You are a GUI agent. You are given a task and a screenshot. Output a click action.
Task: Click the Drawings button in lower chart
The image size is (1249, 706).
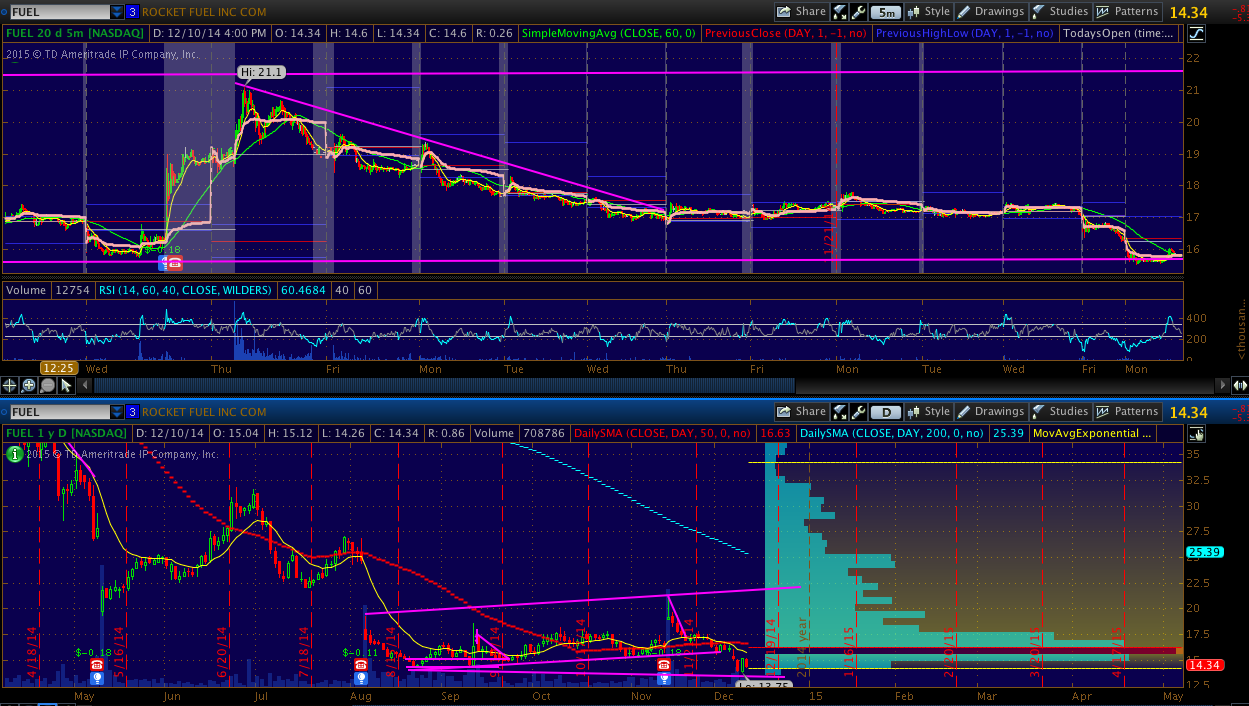pyautogui.click(x=991, y=412)
